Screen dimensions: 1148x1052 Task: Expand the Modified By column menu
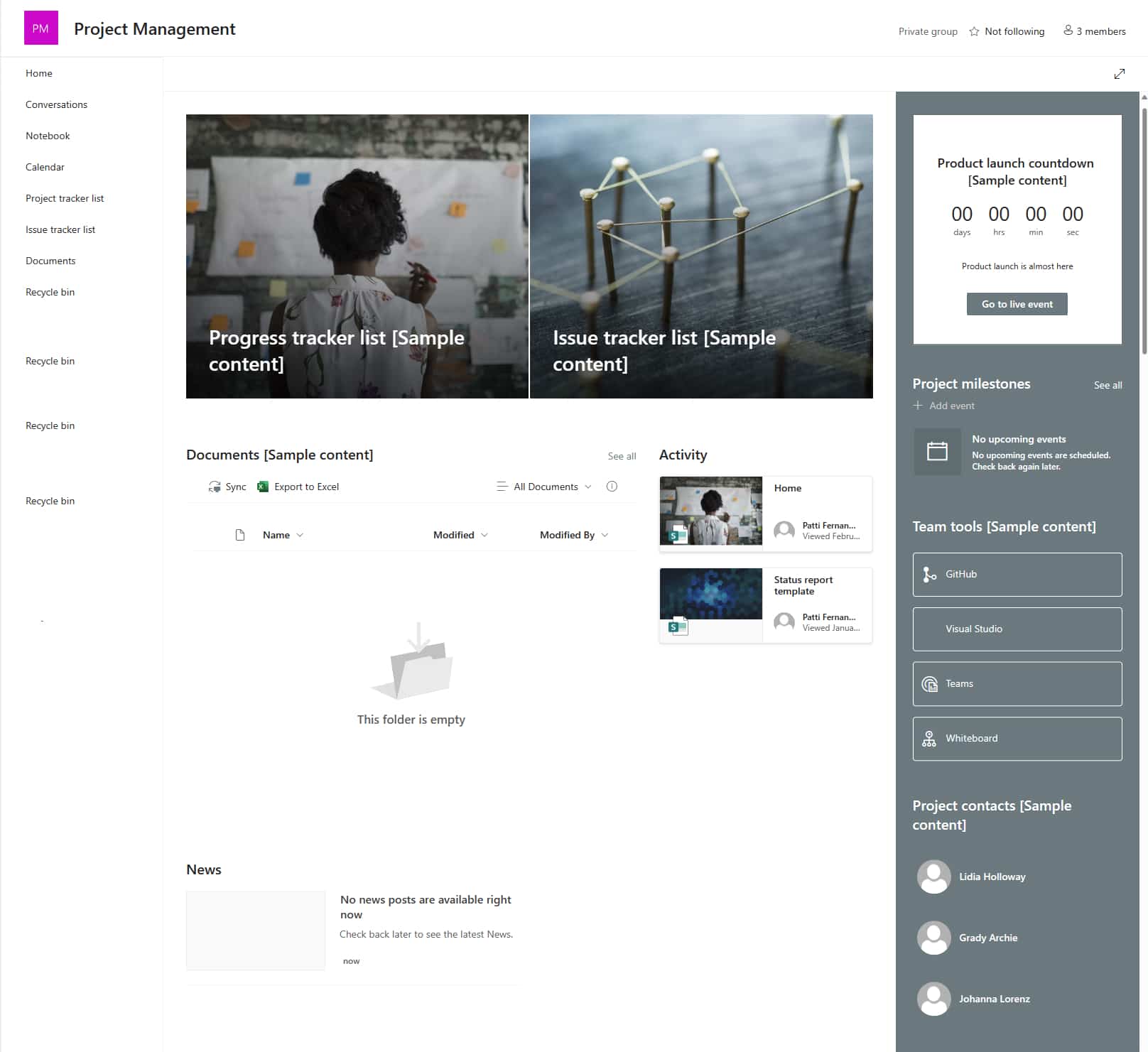point(605,536)
